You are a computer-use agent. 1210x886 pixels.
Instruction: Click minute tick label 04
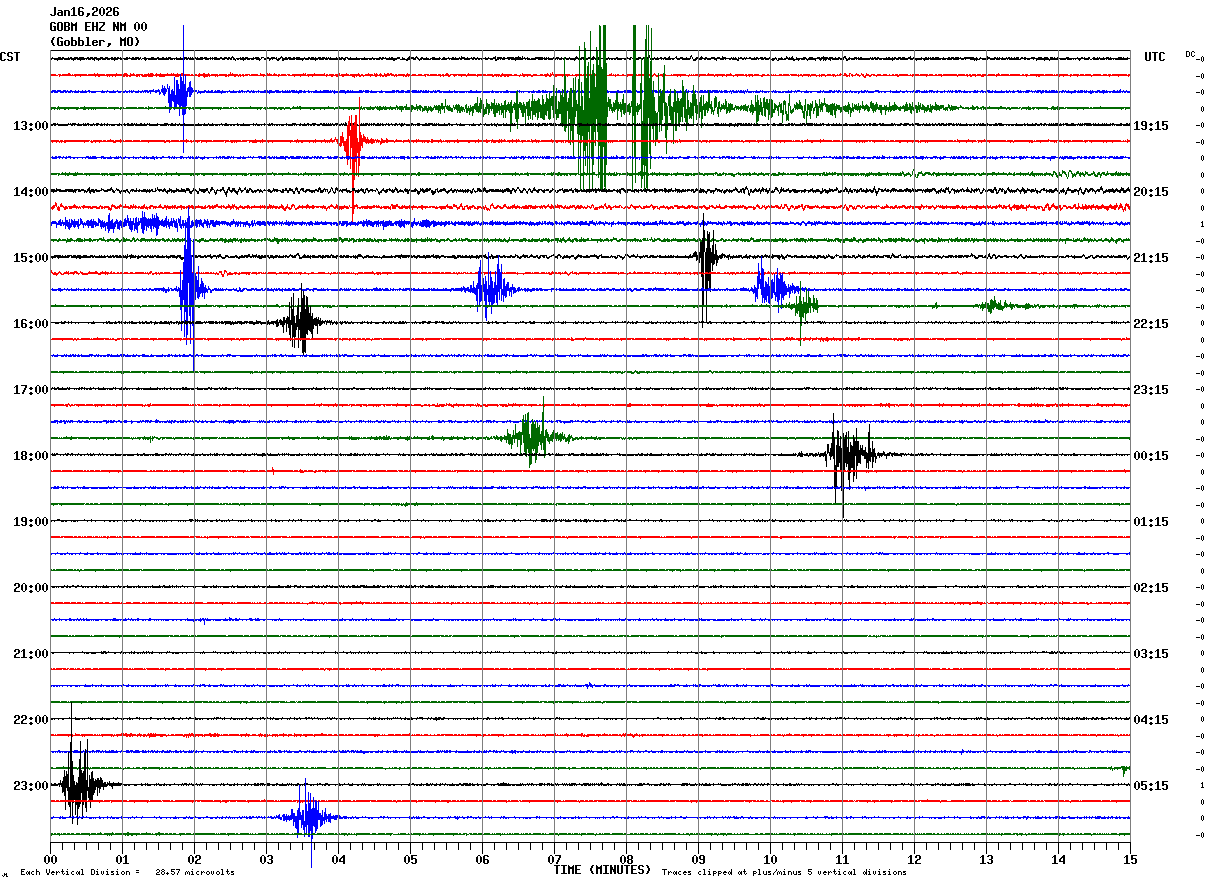[338, 859]
